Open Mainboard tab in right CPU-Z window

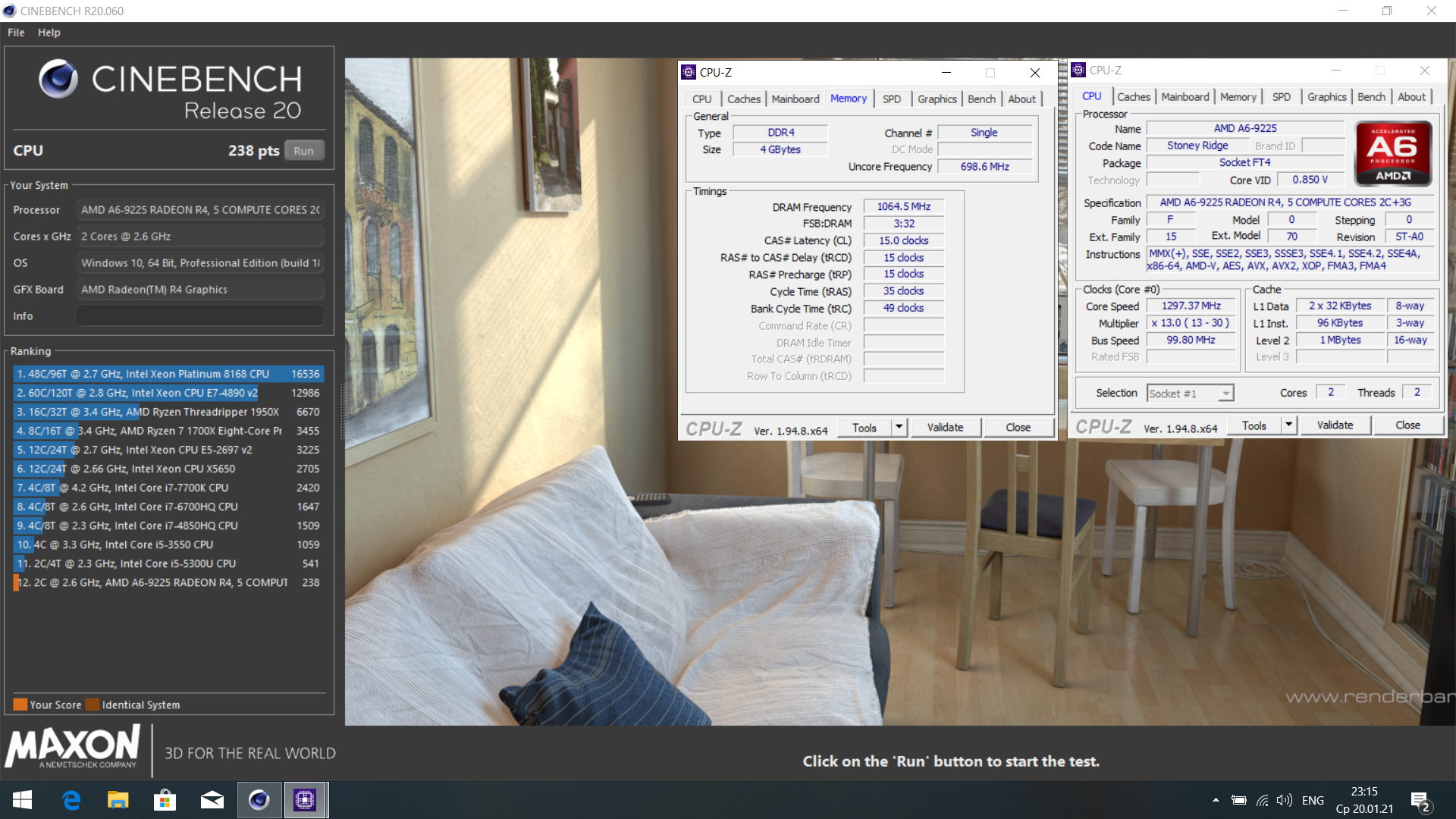(x=1185, y=96)
